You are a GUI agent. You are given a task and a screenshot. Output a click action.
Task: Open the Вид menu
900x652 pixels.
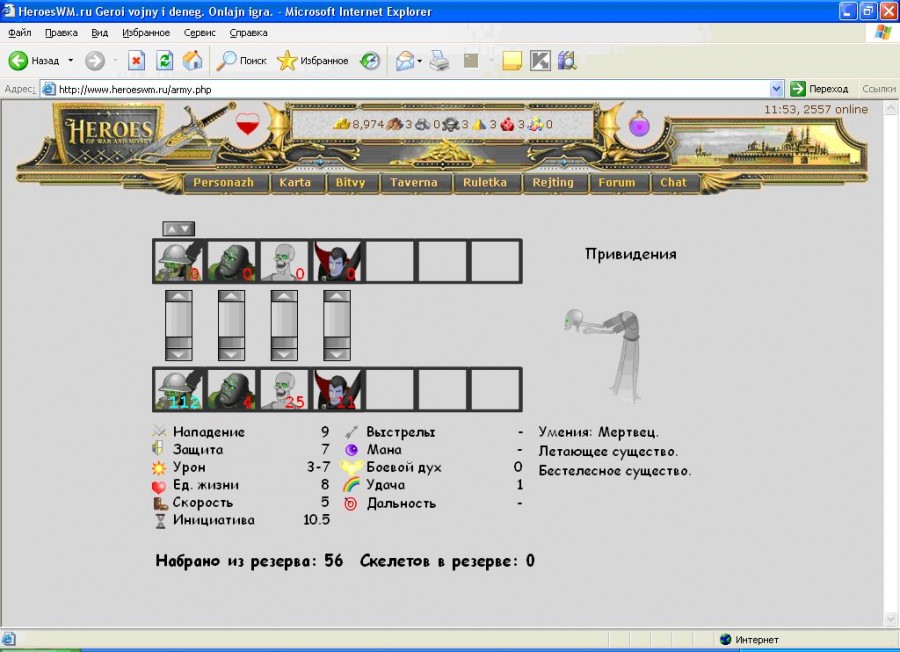coord(99,33)
